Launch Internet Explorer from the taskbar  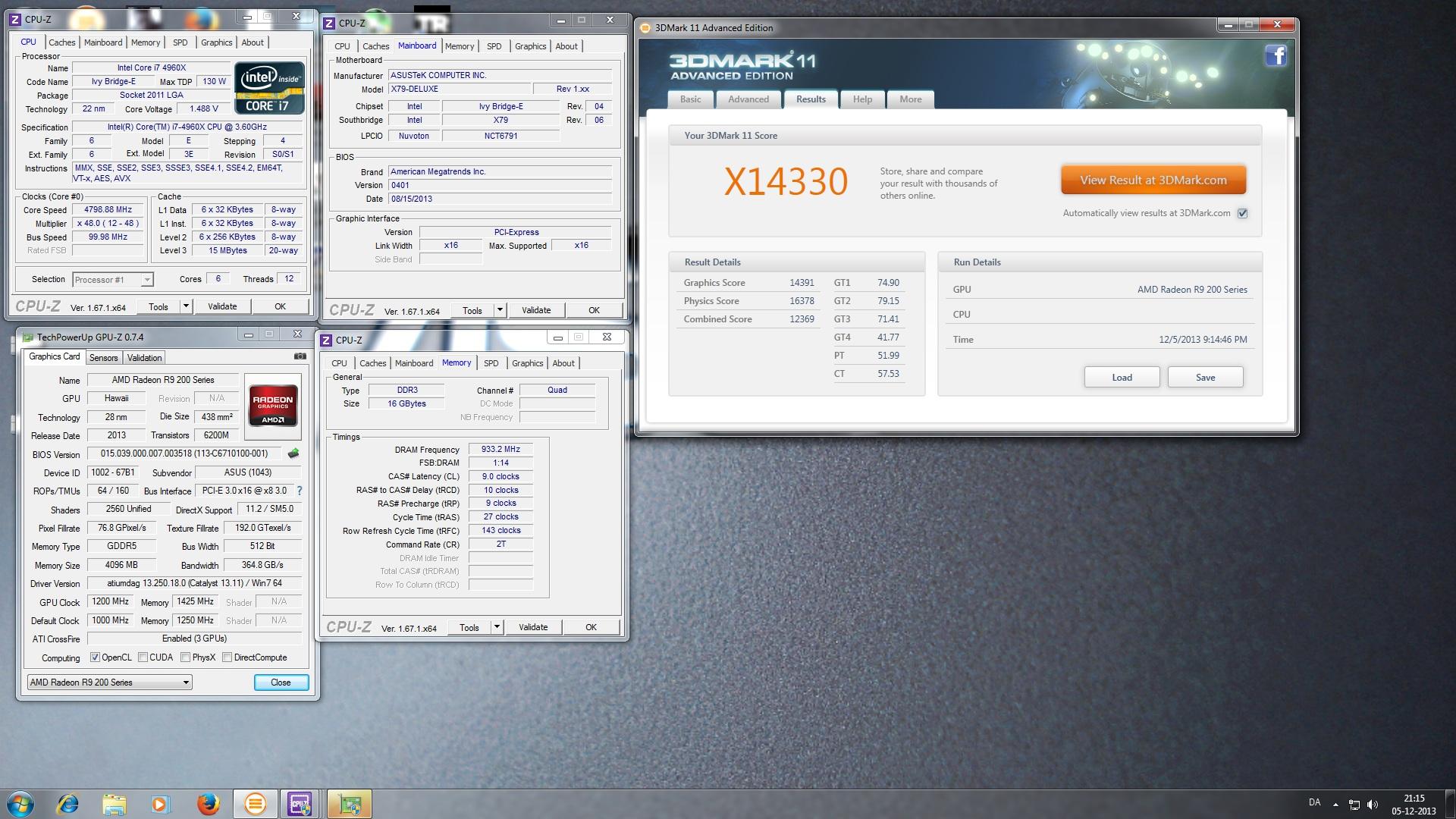[x=68, y=804]
